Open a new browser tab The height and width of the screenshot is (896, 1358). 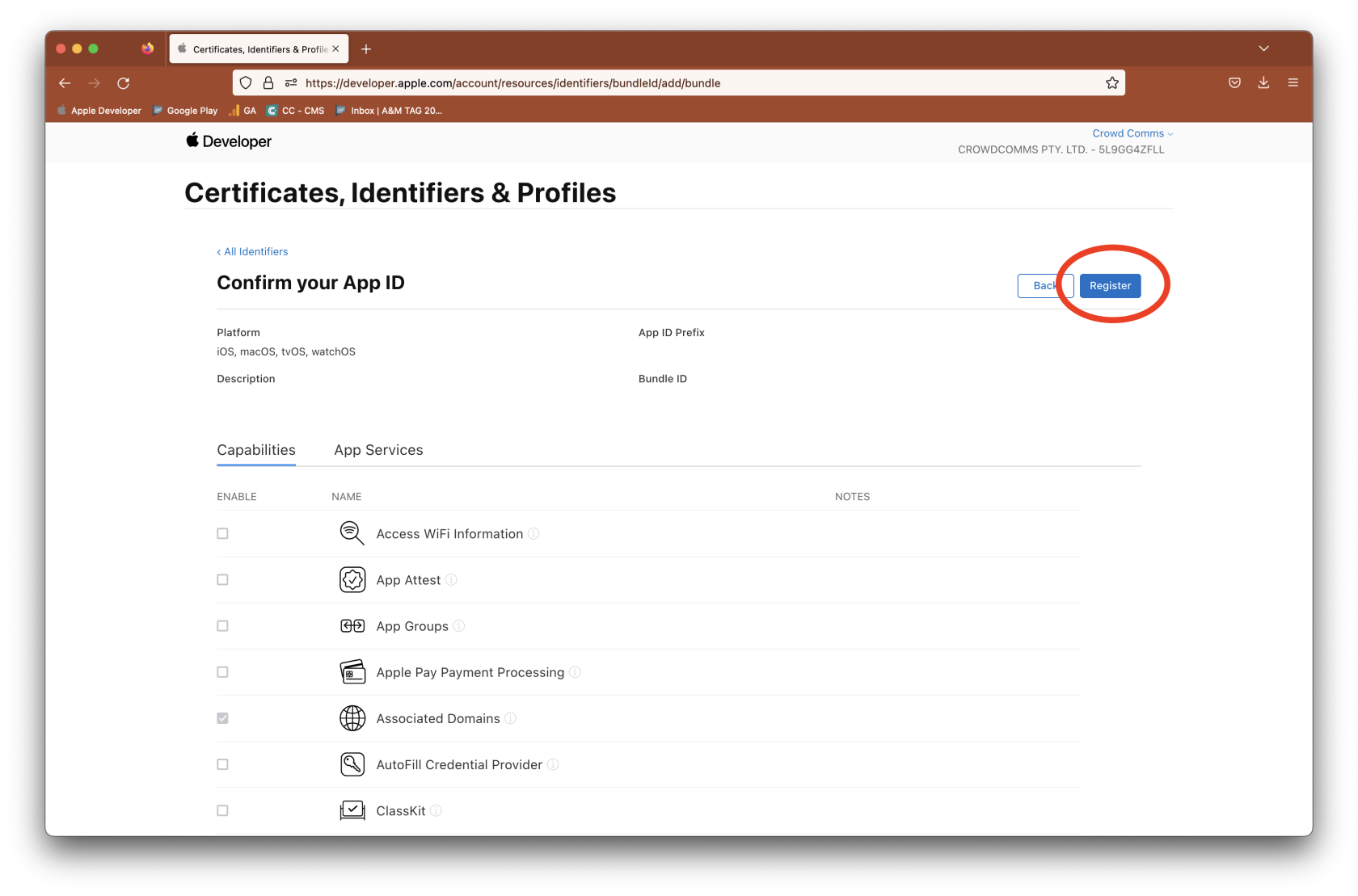pos(366,49)
